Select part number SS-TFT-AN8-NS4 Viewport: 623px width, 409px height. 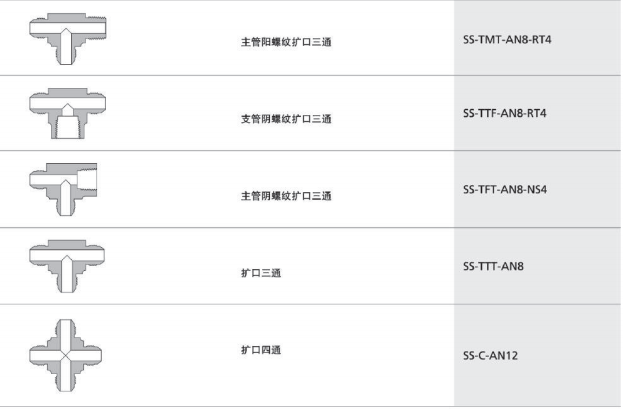[x=505, y=190]
